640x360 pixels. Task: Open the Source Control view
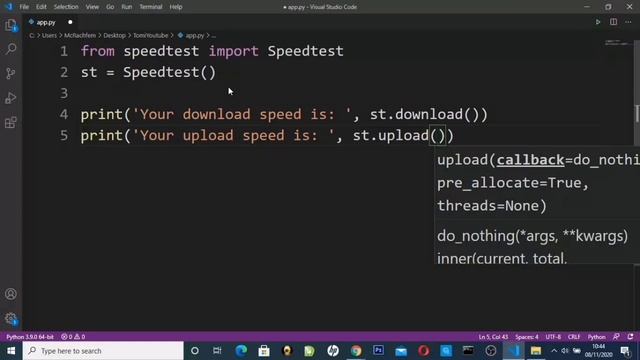coord(11,73)
